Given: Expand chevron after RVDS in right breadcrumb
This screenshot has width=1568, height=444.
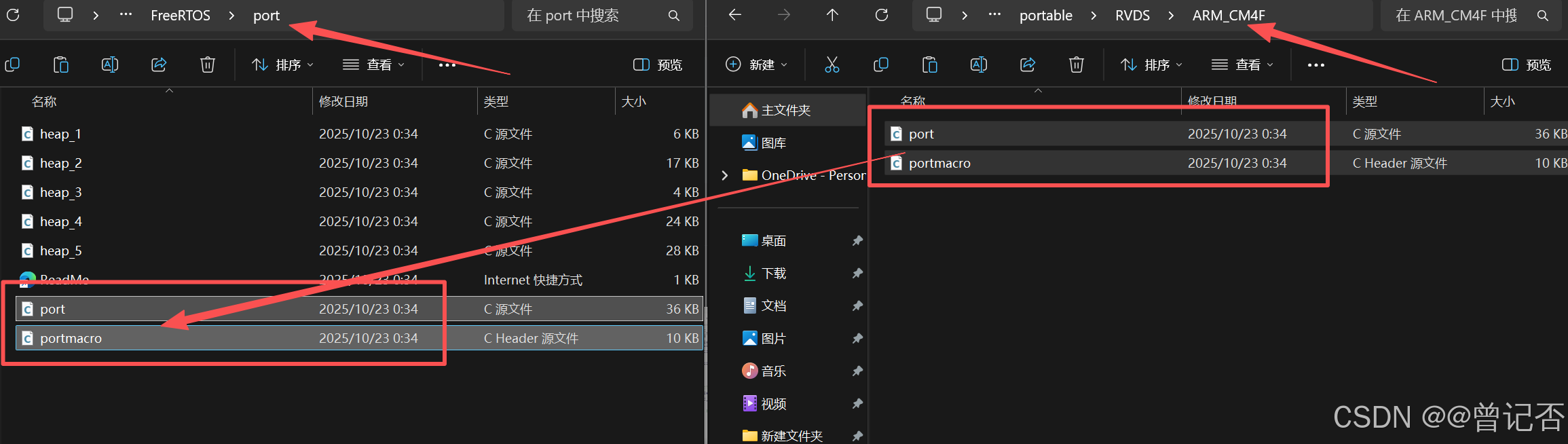Looking at the screenshot, I should tap(1171, 15).
